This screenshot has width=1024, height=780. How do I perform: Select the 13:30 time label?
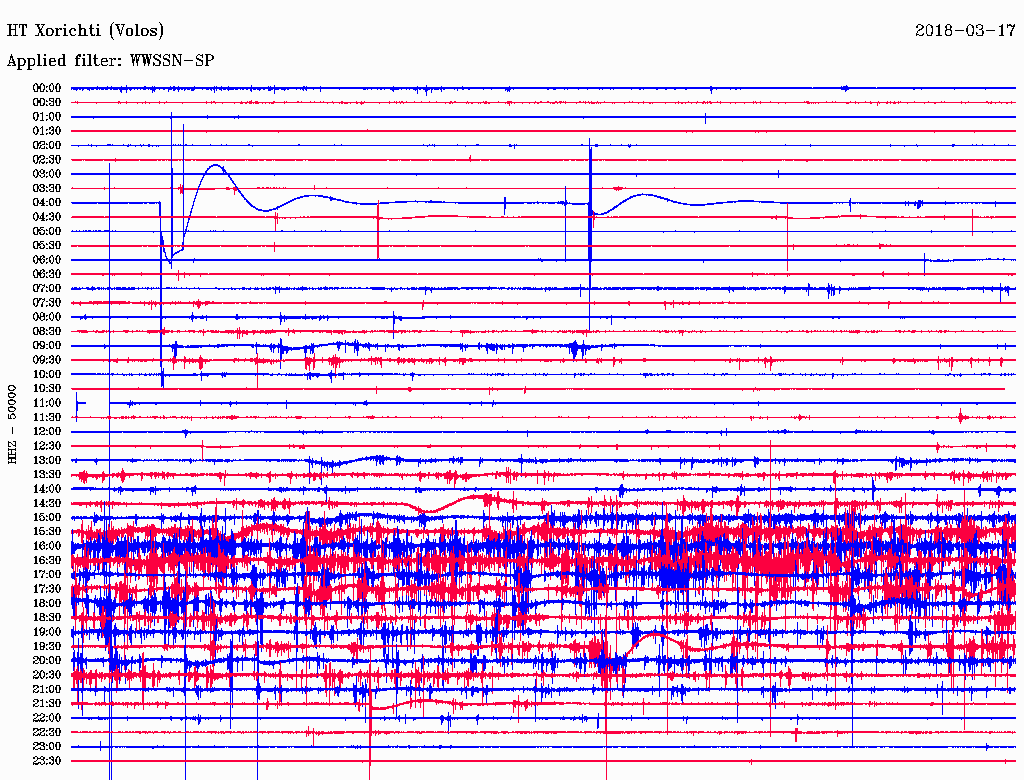pos(47,475)
